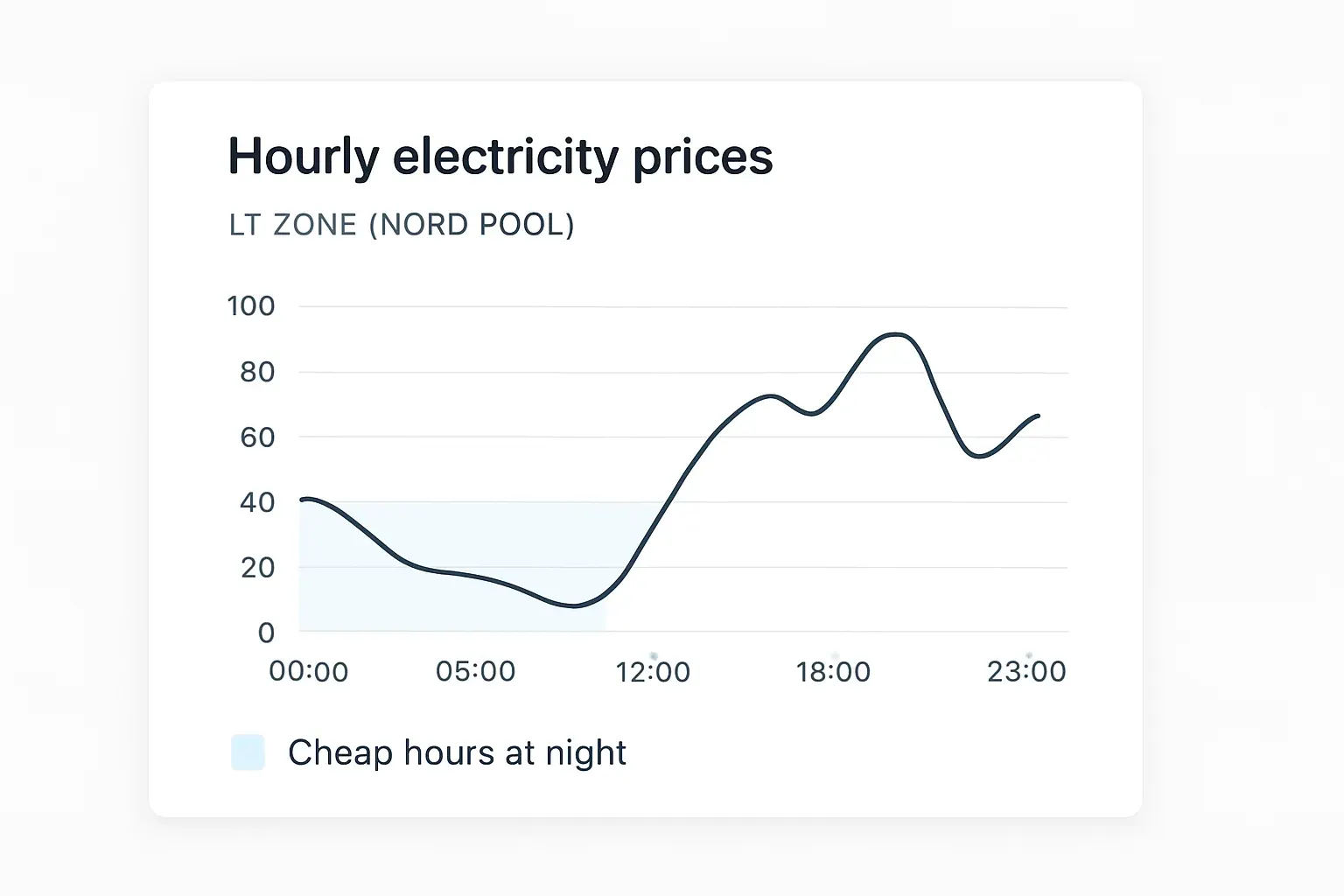Click the lowest point of the price line
Viewport: 1344px width, 896px height.
tap(573, 605)
